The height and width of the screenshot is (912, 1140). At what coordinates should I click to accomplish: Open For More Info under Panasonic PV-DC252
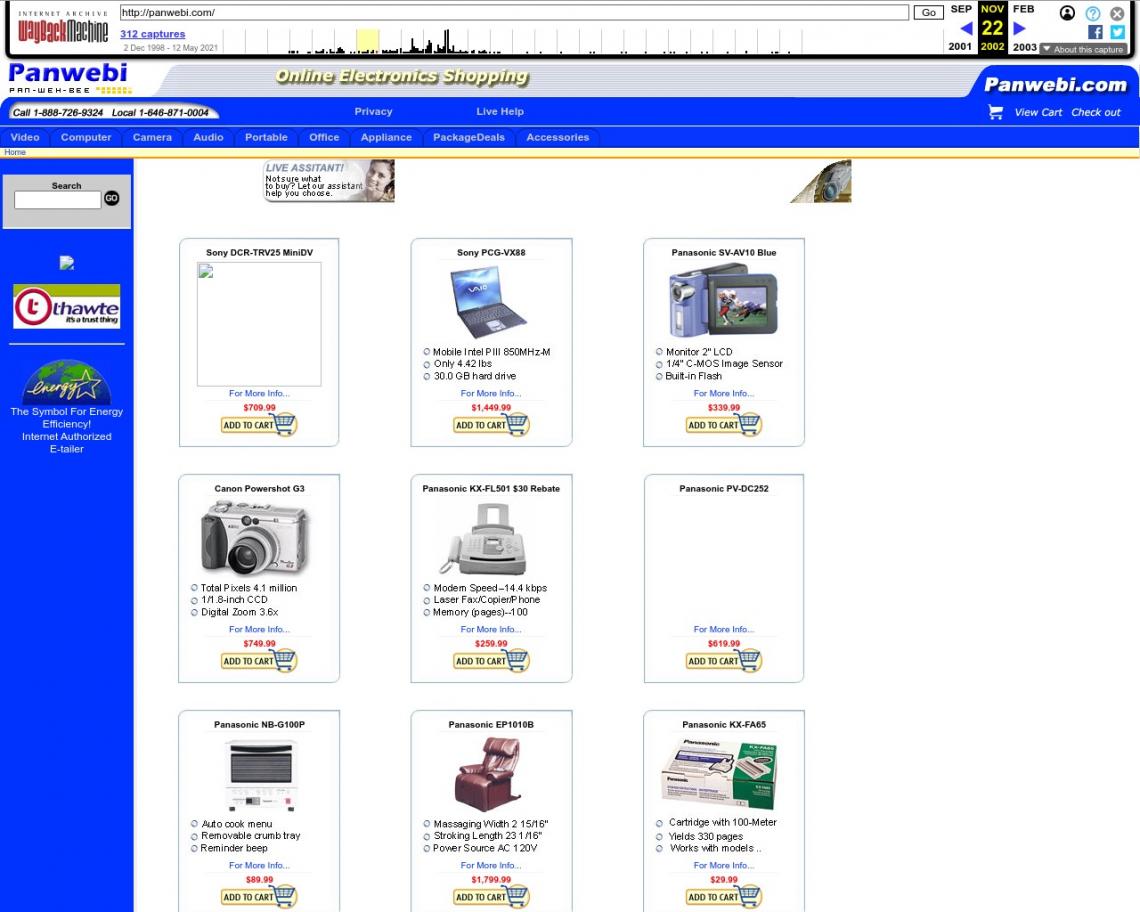click(723, 629)
